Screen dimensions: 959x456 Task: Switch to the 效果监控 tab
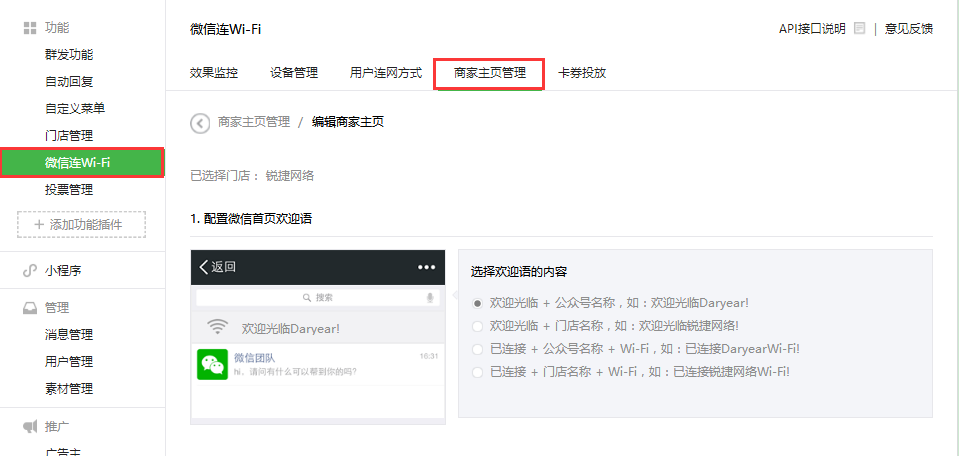click(x=214, y=73)
